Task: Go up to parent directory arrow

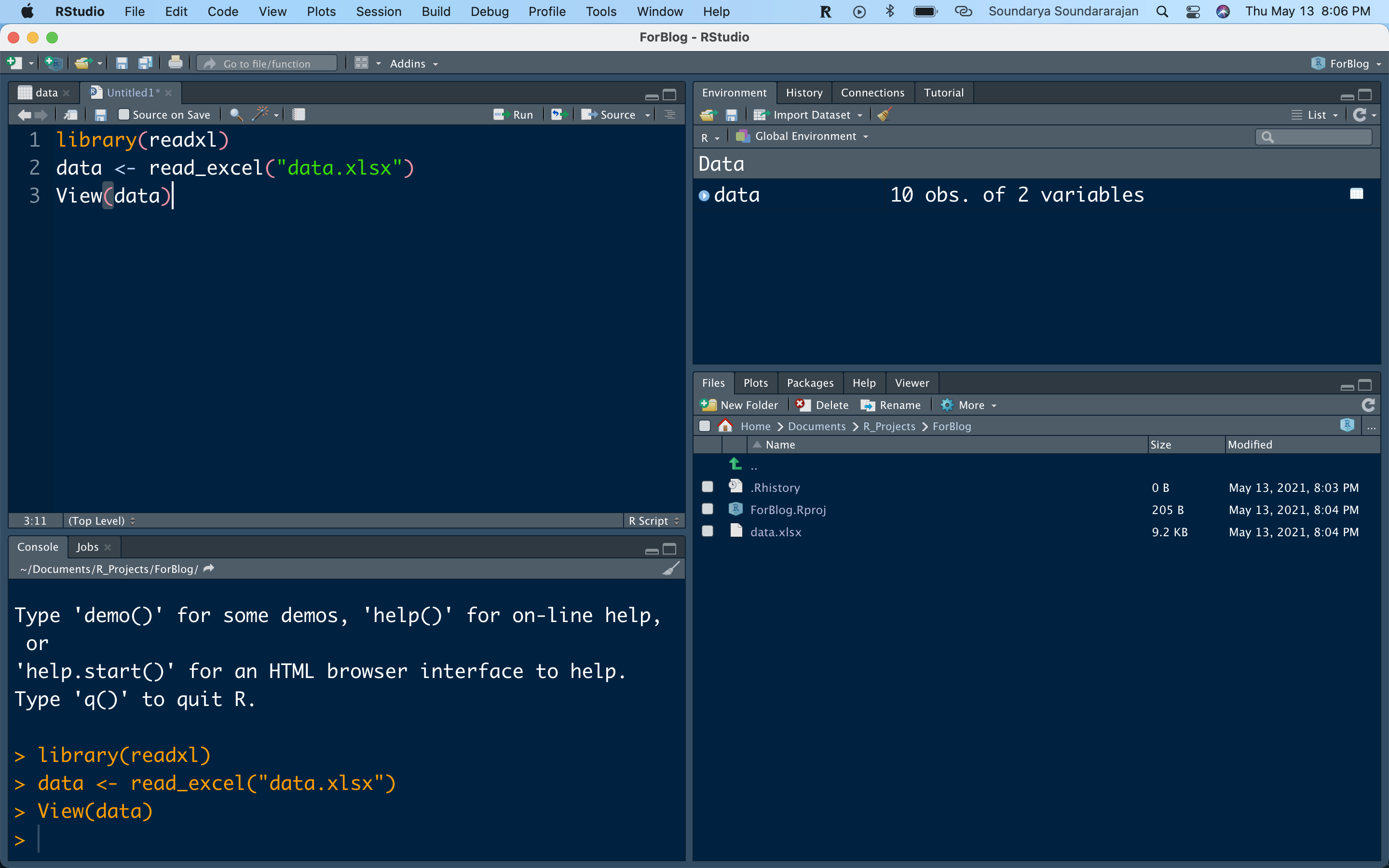Action: coord(735,463)
